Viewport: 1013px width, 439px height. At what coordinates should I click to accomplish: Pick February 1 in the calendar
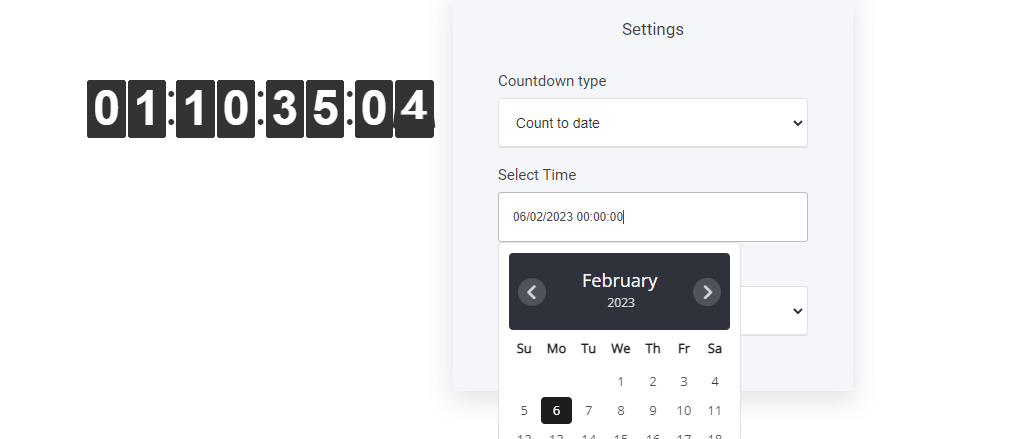[620, 381]
